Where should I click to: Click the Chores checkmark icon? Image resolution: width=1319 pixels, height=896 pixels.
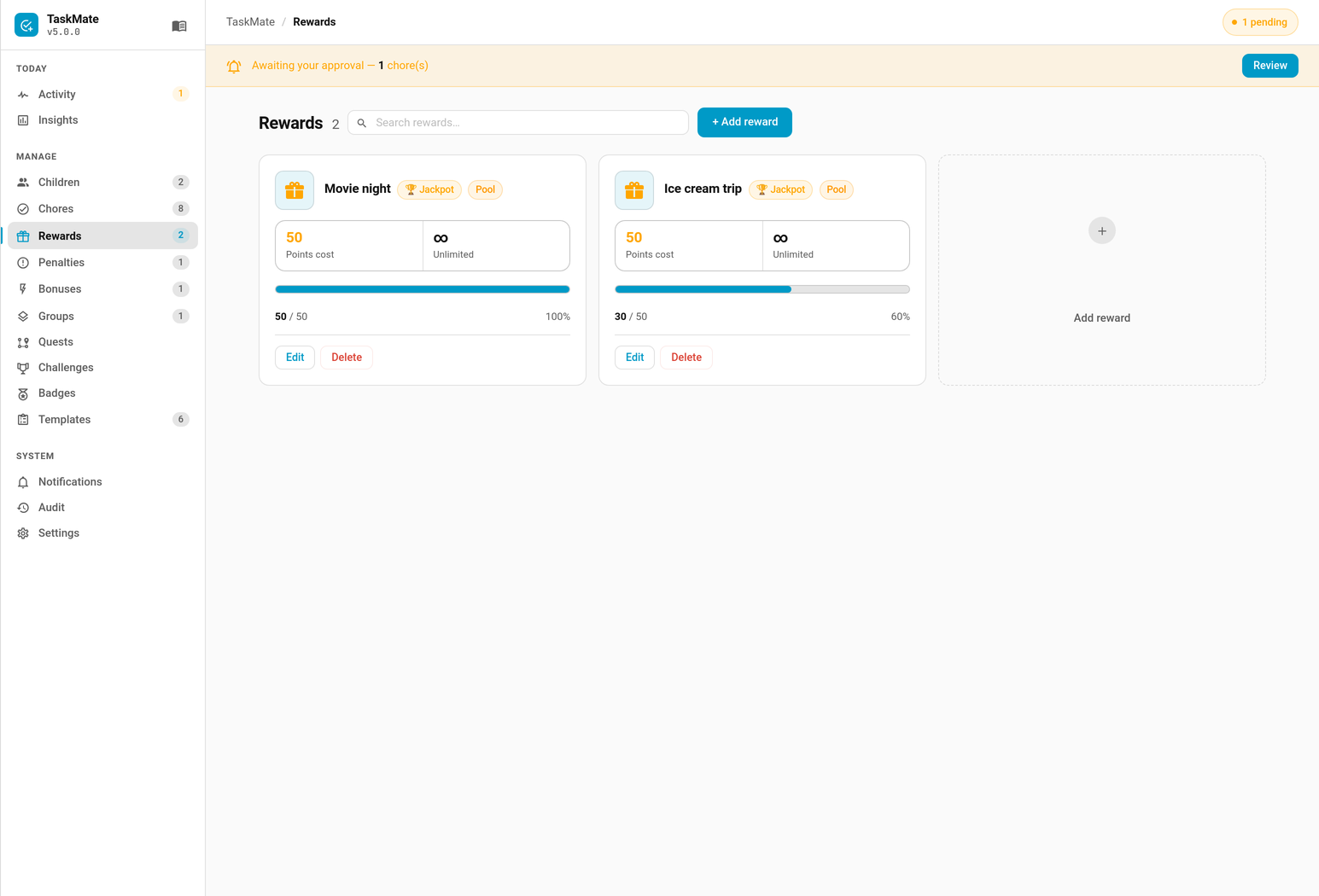[23, 209]
